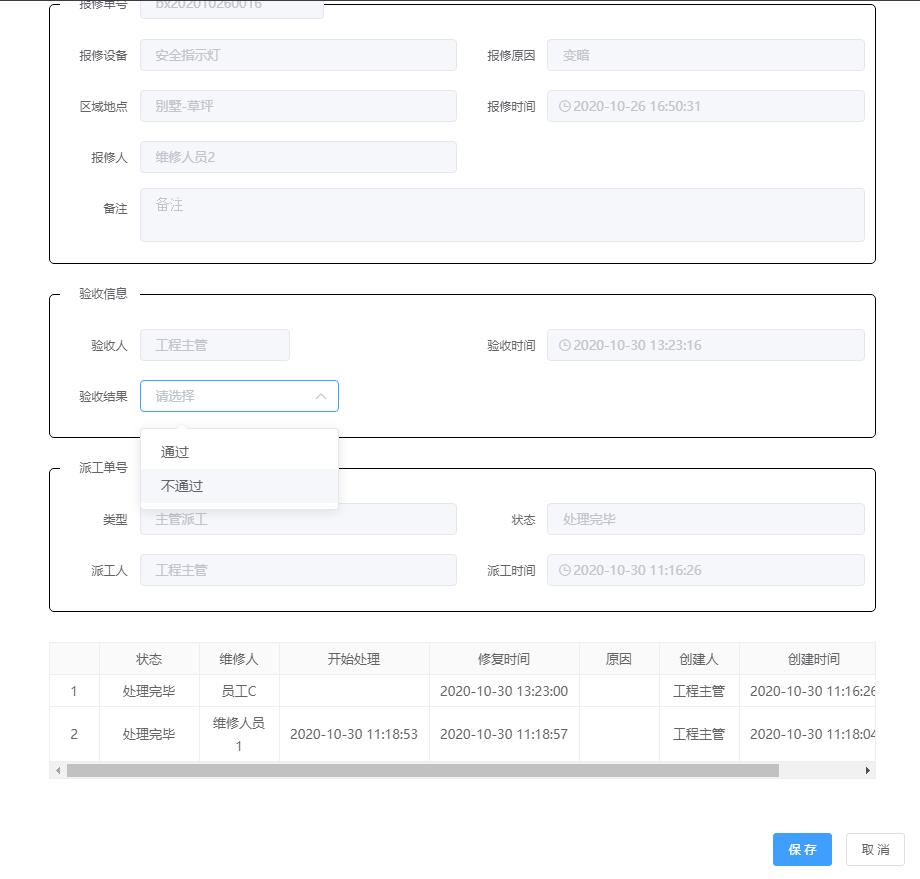
Task: Click 处理完毕 status cell in row 1
Action: [149, 691]
